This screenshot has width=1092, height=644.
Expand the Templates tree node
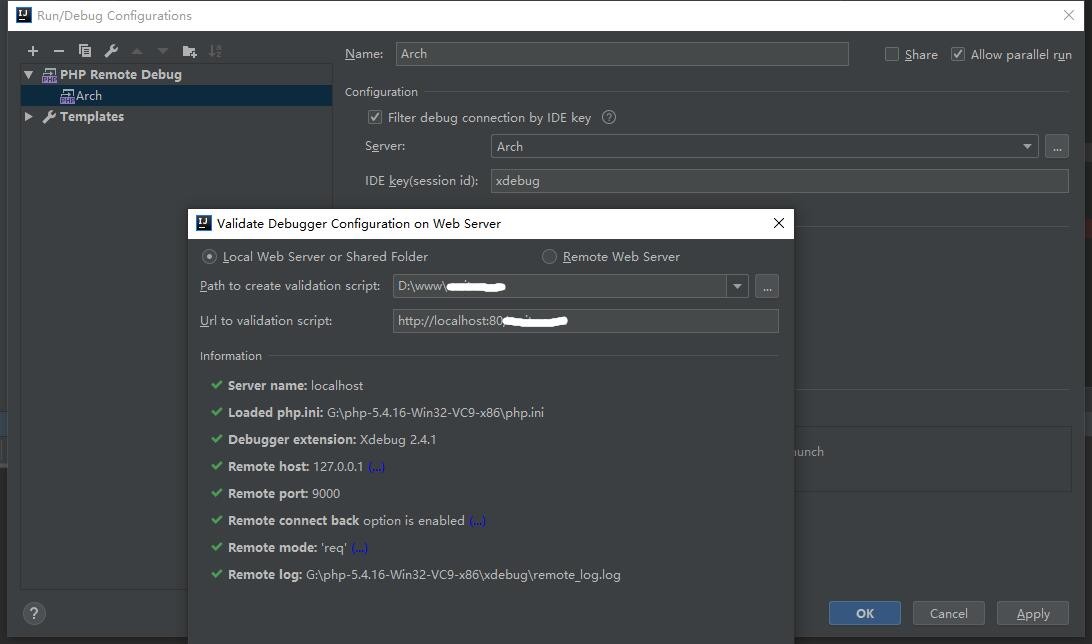[29, 116]
